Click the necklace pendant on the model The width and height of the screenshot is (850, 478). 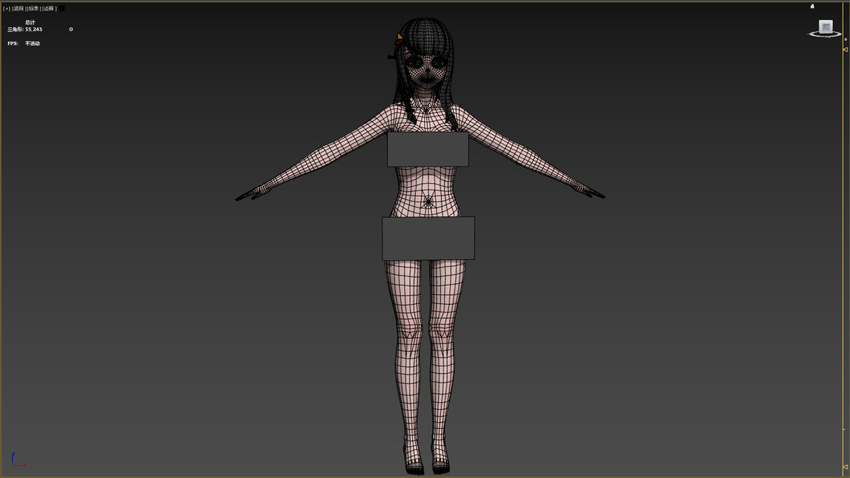coord(427,111)
